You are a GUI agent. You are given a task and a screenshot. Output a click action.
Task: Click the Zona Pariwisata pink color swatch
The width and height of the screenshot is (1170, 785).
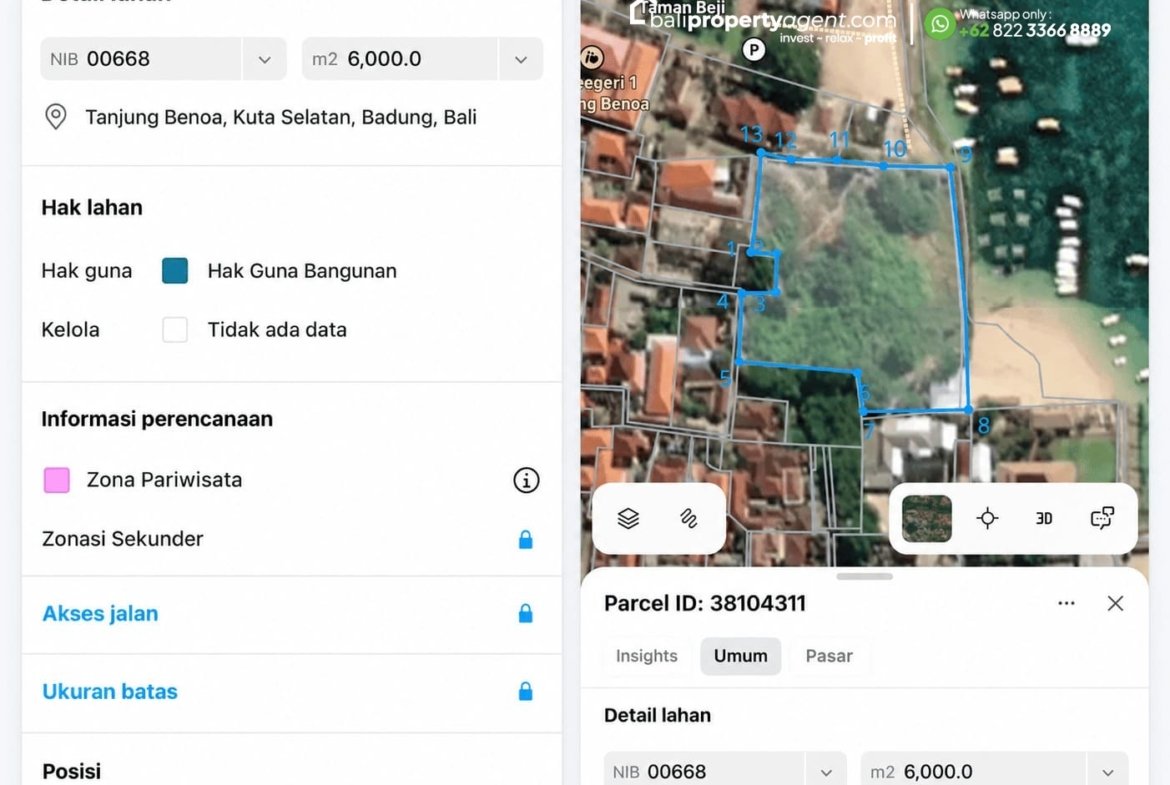[x=57, y=480]
